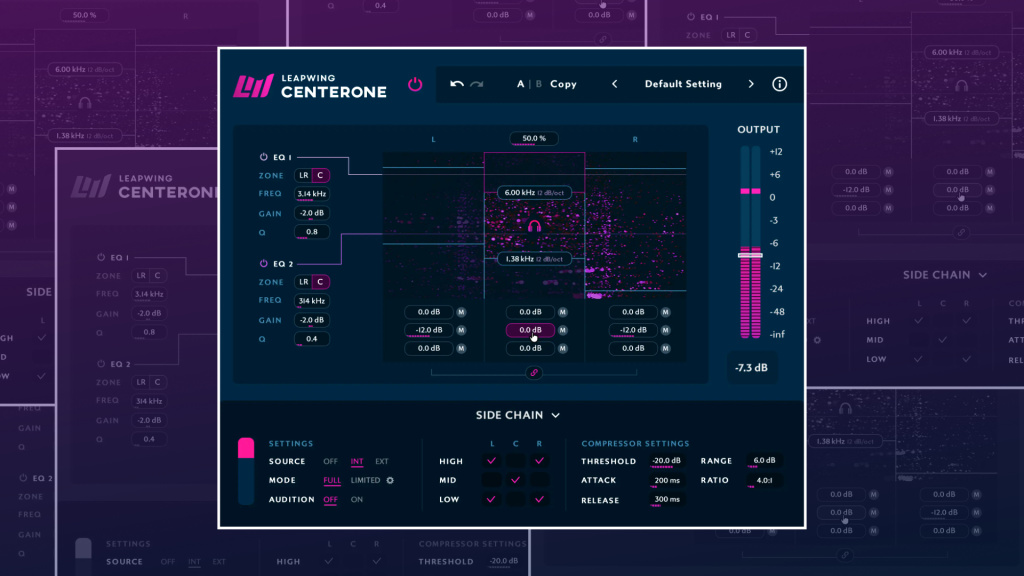This screenshot has width=1024, height=576.
Task: Toggle EQ 2 power icon
Action: pyautogui.click(x=264, y=263)
